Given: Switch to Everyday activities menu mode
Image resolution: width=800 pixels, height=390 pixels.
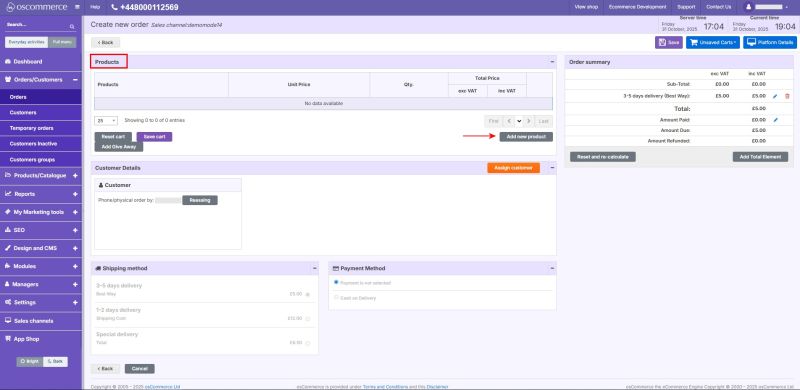Looking at the screenshot, I should tap(27, 42).
